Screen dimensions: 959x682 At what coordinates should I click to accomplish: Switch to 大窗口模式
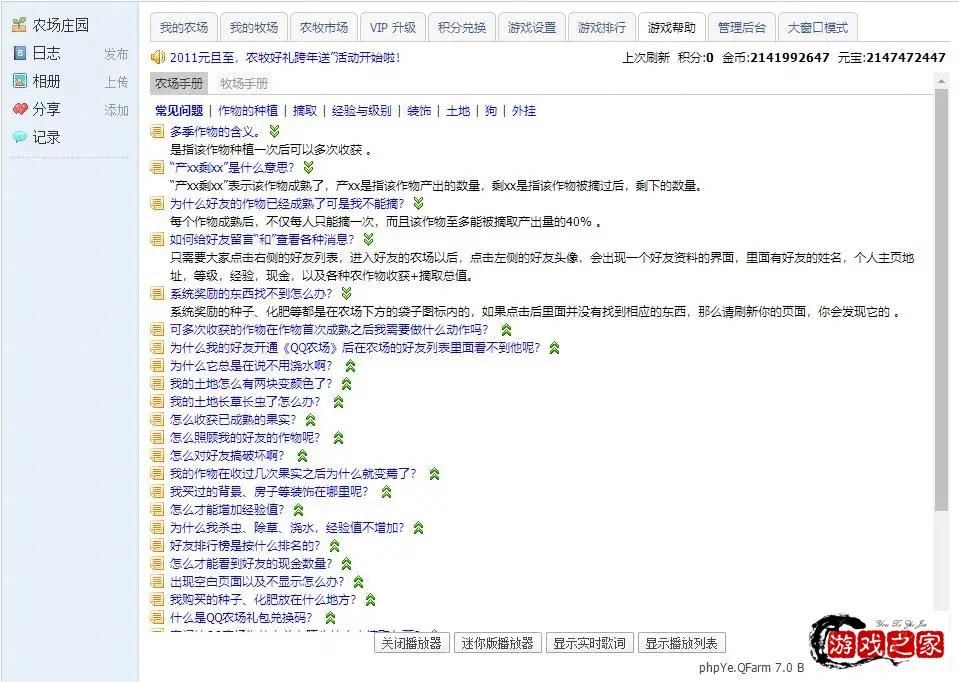[818, 27]
